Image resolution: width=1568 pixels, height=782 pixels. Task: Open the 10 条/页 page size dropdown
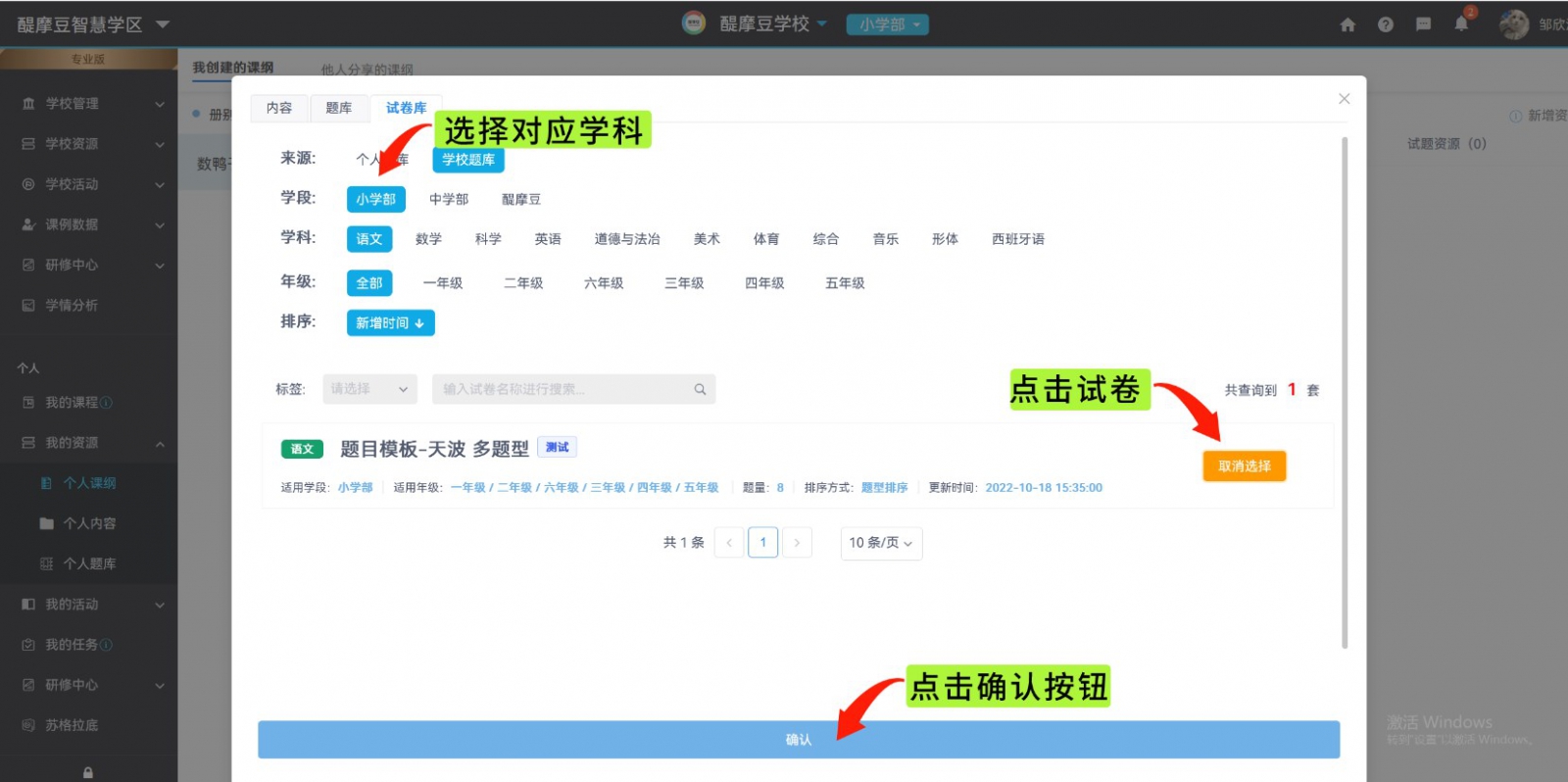pos(880,543)
